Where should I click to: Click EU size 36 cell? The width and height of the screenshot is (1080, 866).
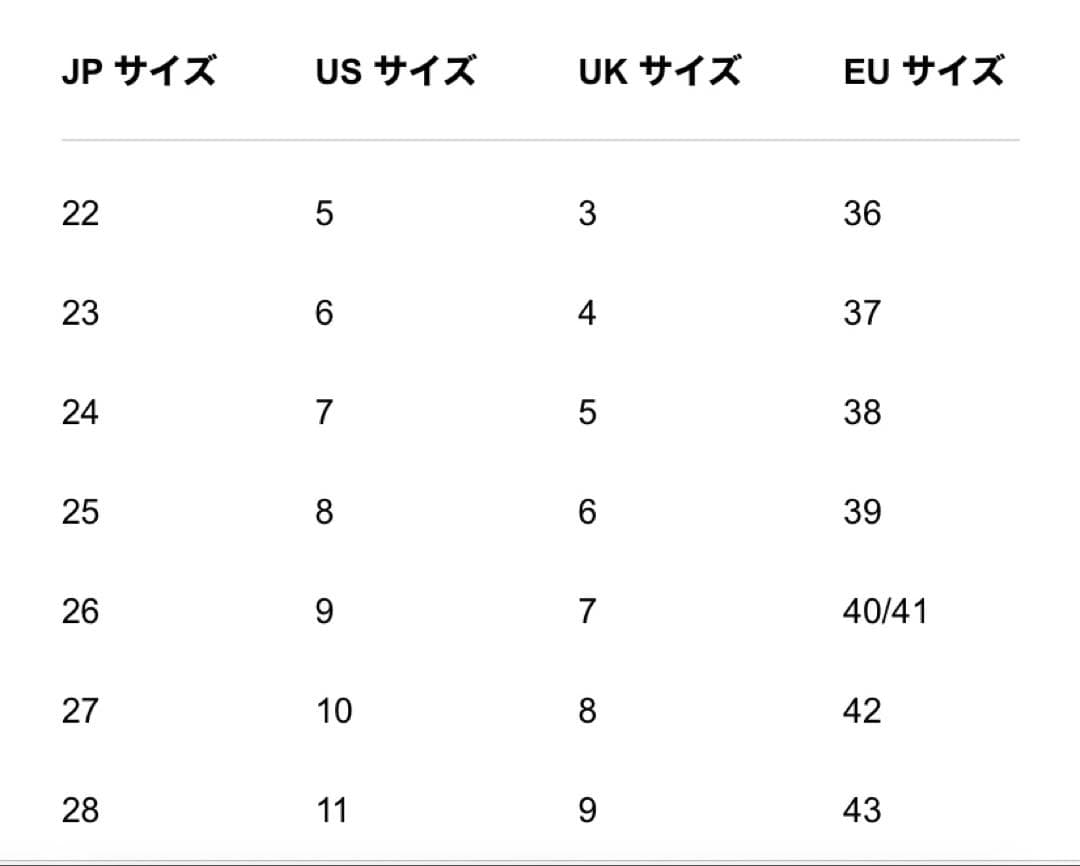pyautogui.click(x=862, y=213)
